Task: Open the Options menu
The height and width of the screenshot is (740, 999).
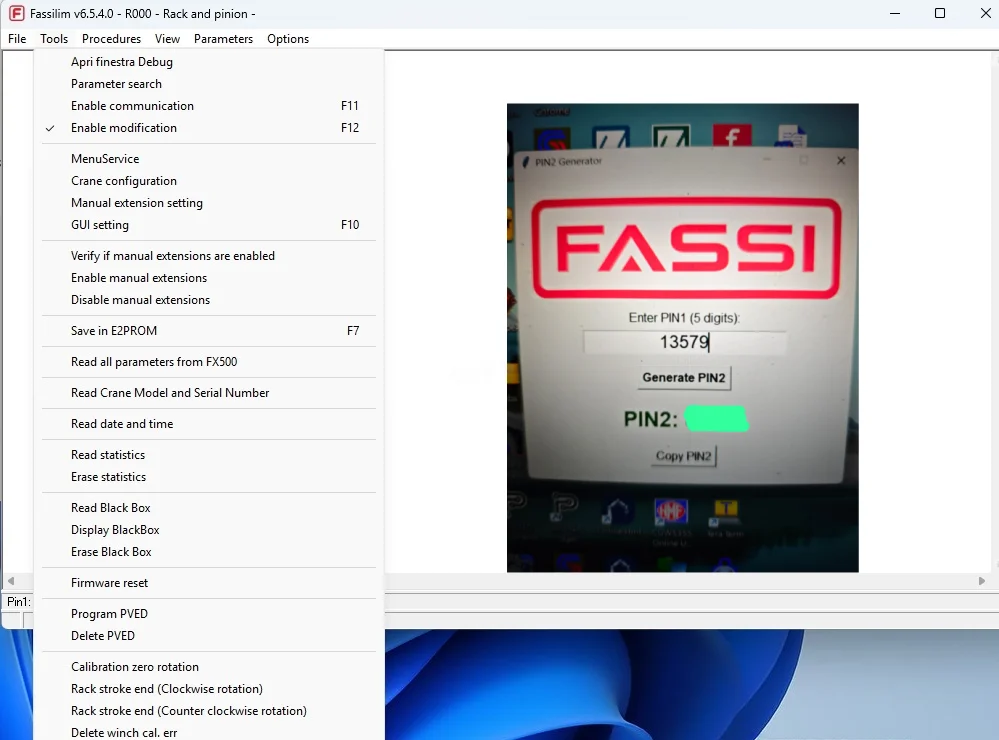Action: tap(288, 39)
